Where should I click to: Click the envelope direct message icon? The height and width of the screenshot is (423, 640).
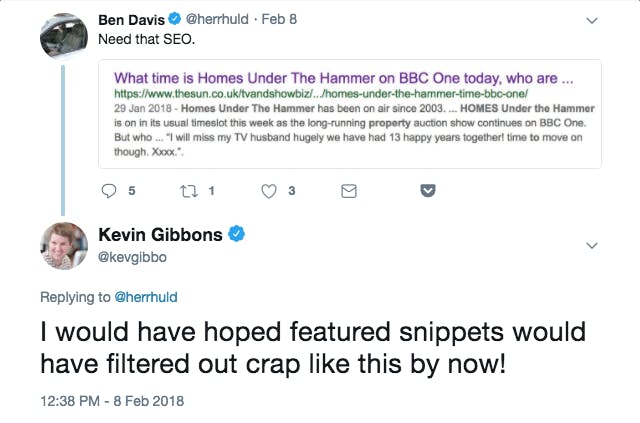pyautogui.click(x=348, y=191)
